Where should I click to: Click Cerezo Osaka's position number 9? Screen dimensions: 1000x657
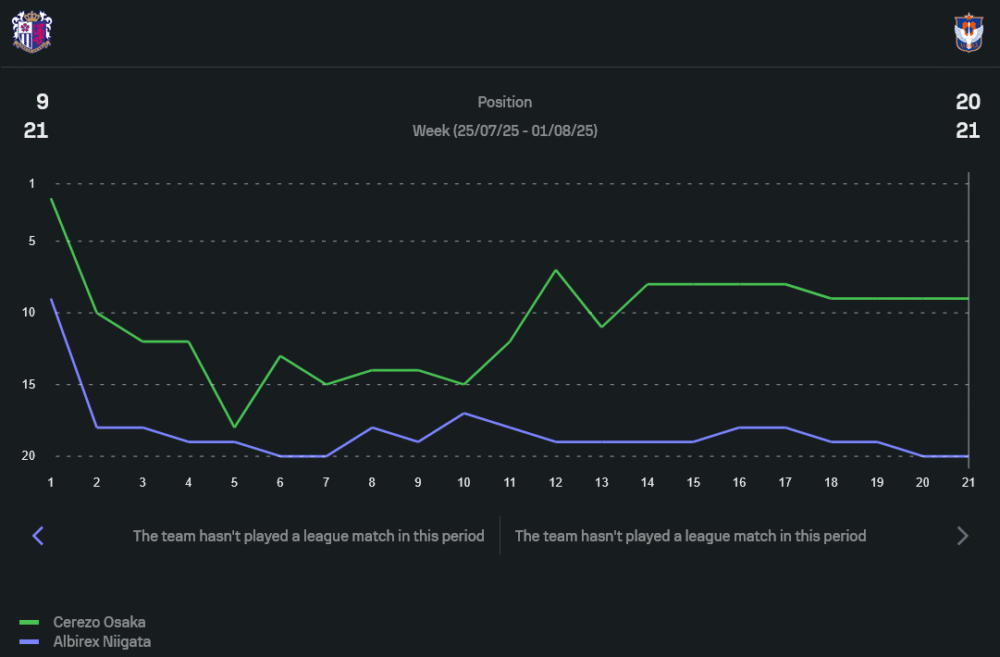click(42, 102)
